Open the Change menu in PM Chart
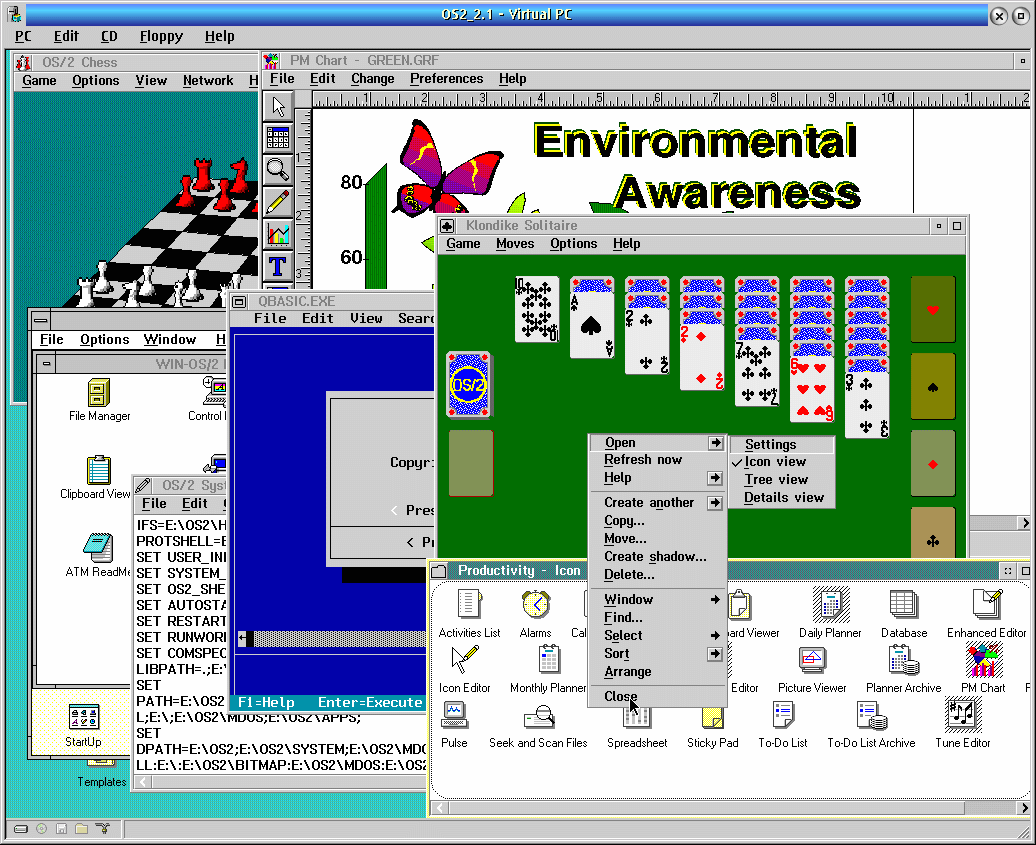1036x845 pixels. pyautogui.click(x=373, y=79)
